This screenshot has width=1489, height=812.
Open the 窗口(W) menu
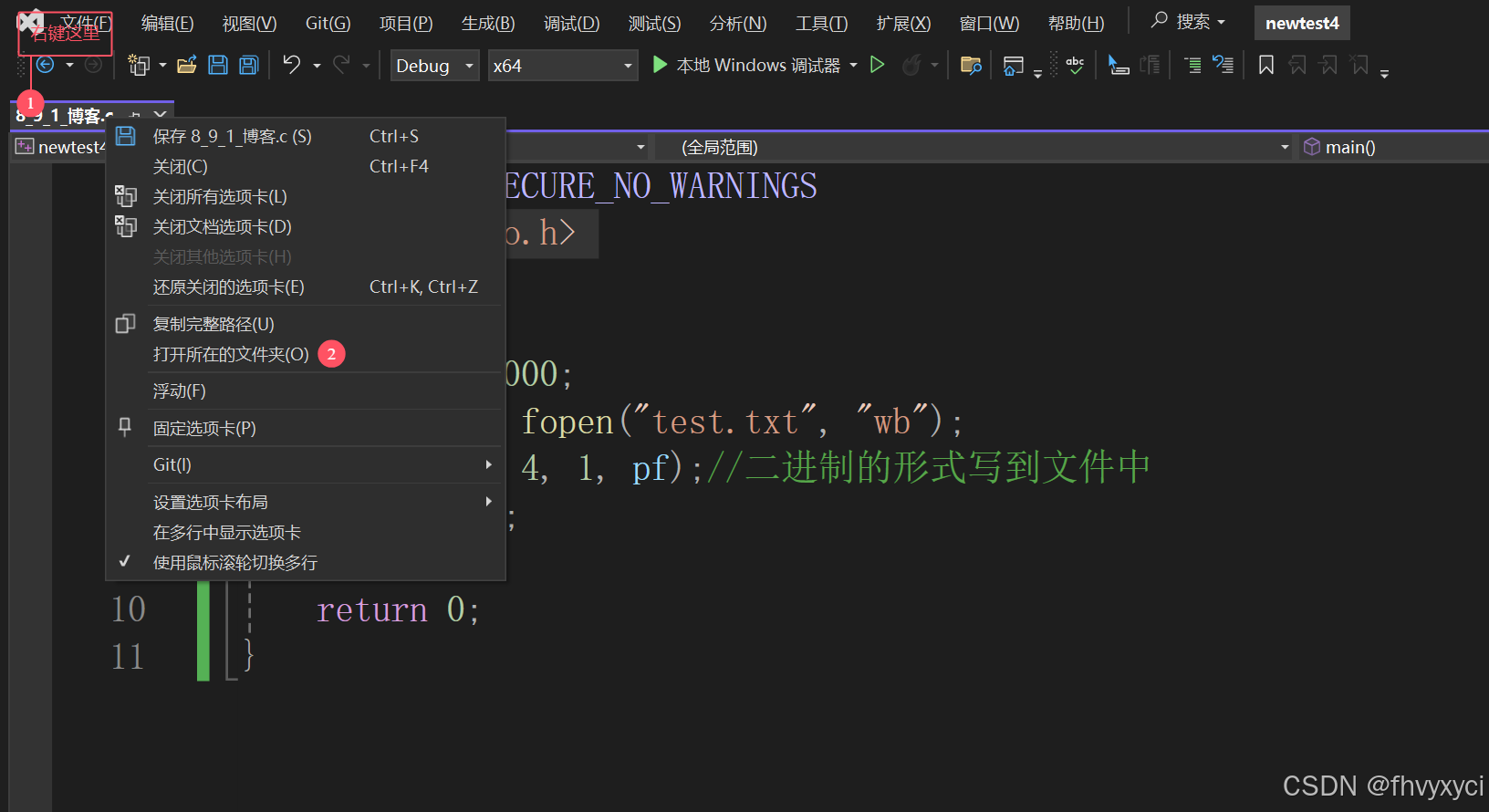[989, 23]
